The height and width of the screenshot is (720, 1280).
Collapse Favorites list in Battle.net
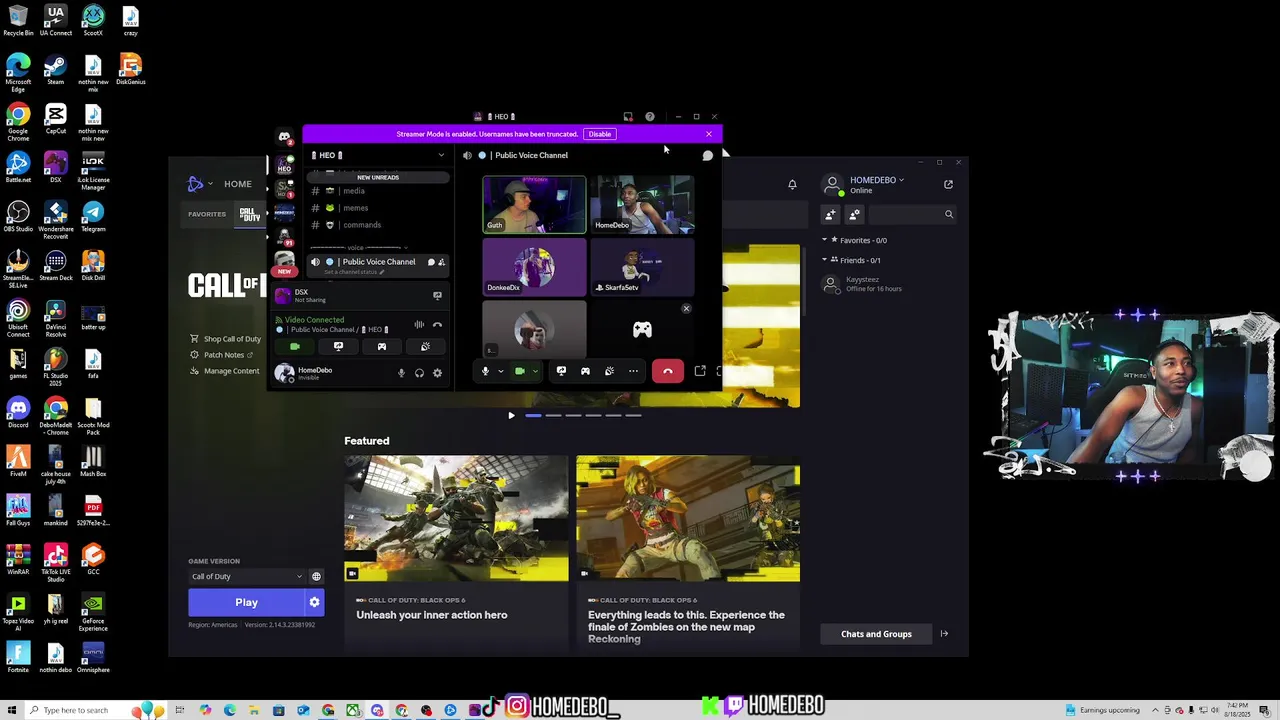[824, 240]
